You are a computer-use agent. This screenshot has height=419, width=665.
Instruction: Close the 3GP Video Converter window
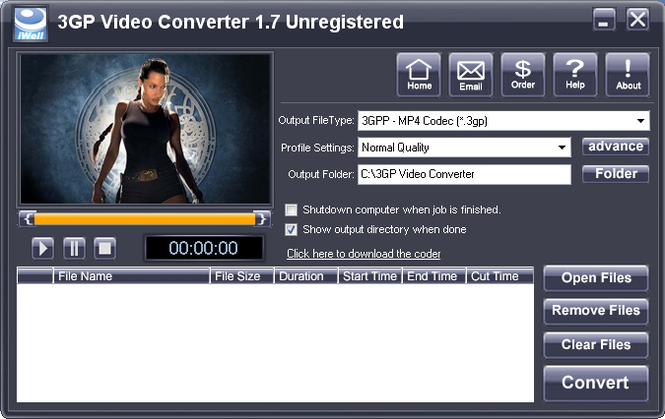pos(638,20)
